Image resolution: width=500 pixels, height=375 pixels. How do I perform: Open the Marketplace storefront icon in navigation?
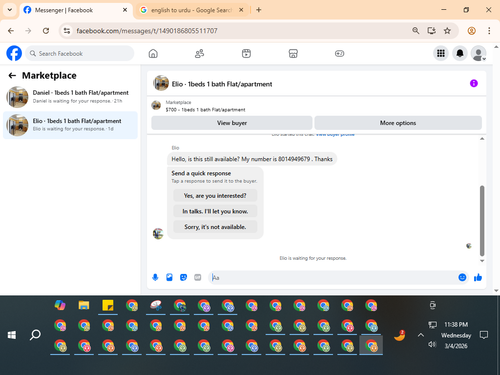[293, 53]
